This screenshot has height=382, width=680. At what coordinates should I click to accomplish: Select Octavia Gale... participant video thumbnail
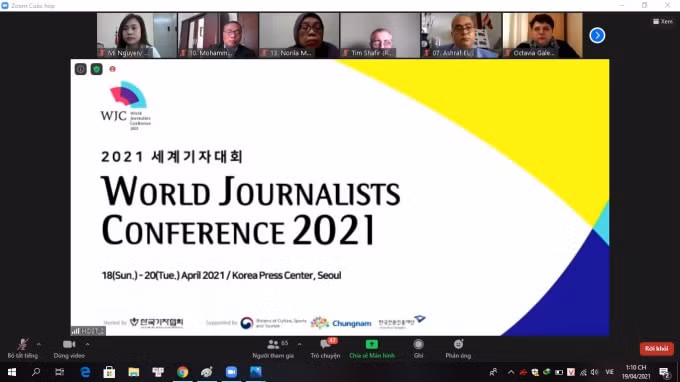[543, 35]
